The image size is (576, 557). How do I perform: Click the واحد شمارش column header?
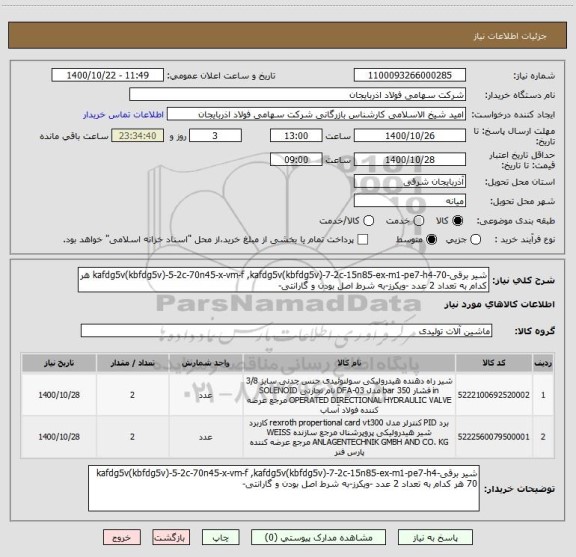point(206,363)
